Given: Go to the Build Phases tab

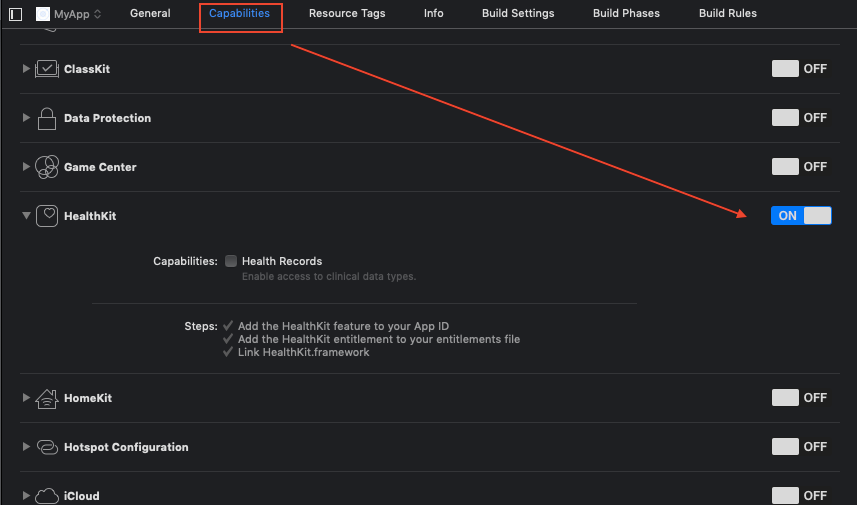Looking at the screenshot, I should (x=626, y=13).
